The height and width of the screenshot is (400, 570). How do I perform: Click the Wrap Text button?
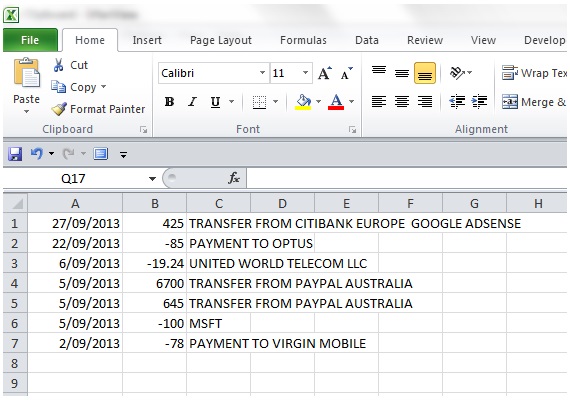click(x=534, y=73)
